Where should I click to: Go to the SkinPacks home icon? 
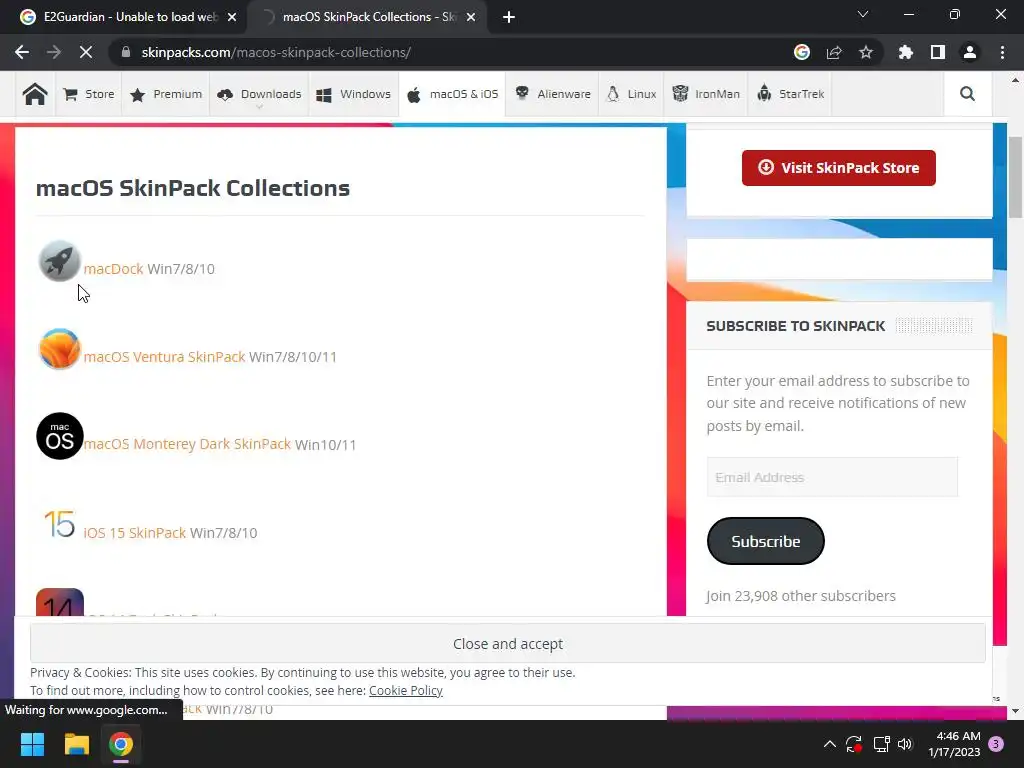[35, 94]
